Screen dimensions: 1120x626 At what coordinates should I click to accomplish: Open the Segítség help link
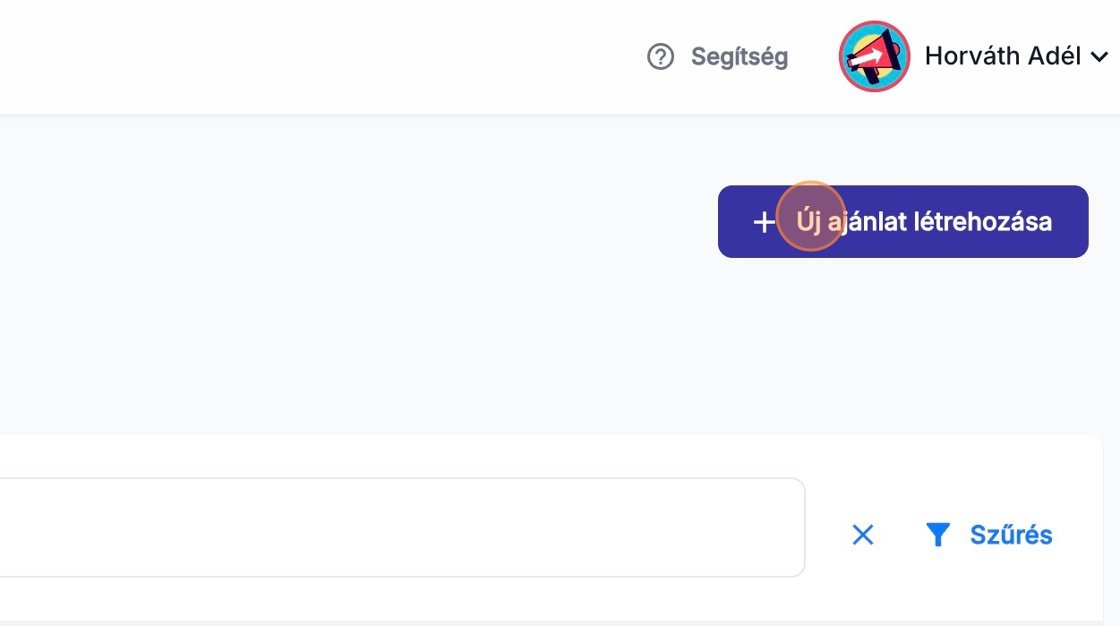coord(739,57)
